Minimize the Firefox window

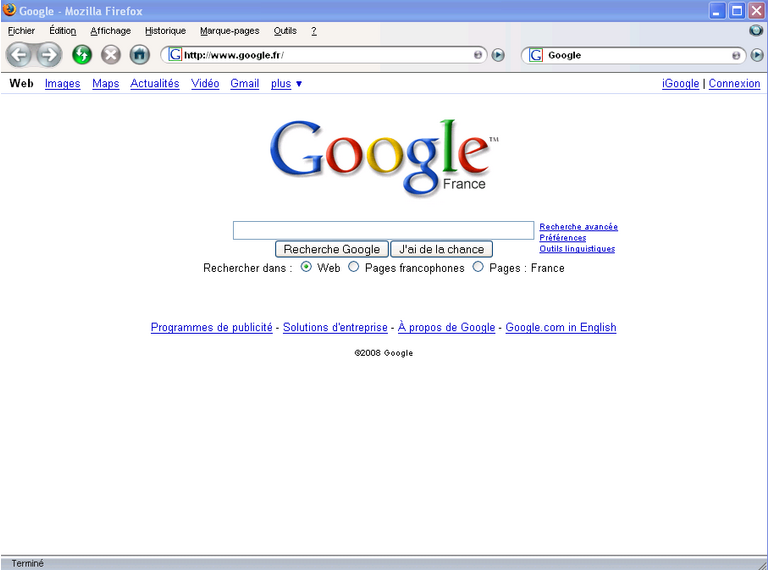click(x=718, y=11)
